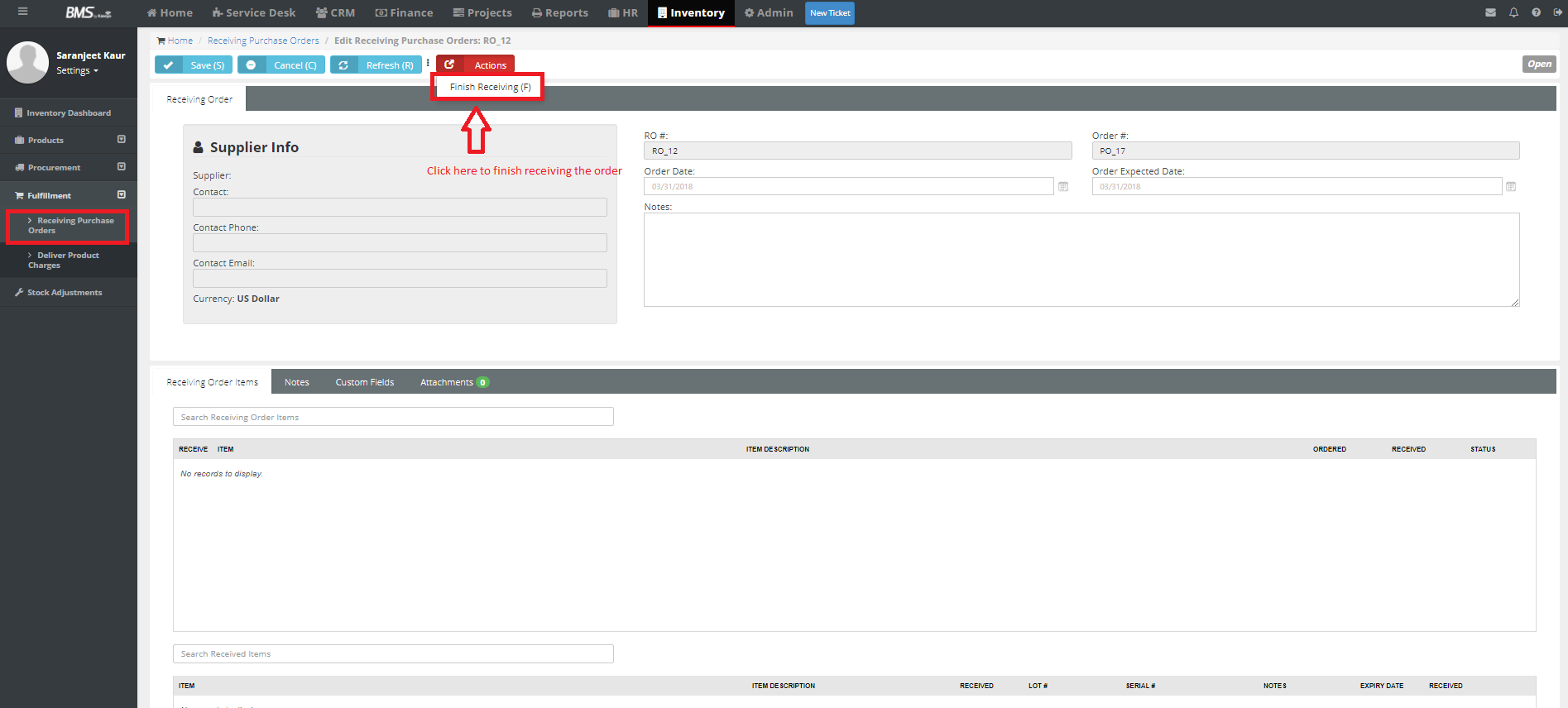Open the Settings dropdown under Saranjeet Kaur
The height and width of the screenshot is (708, 1568).
[77, 71]
